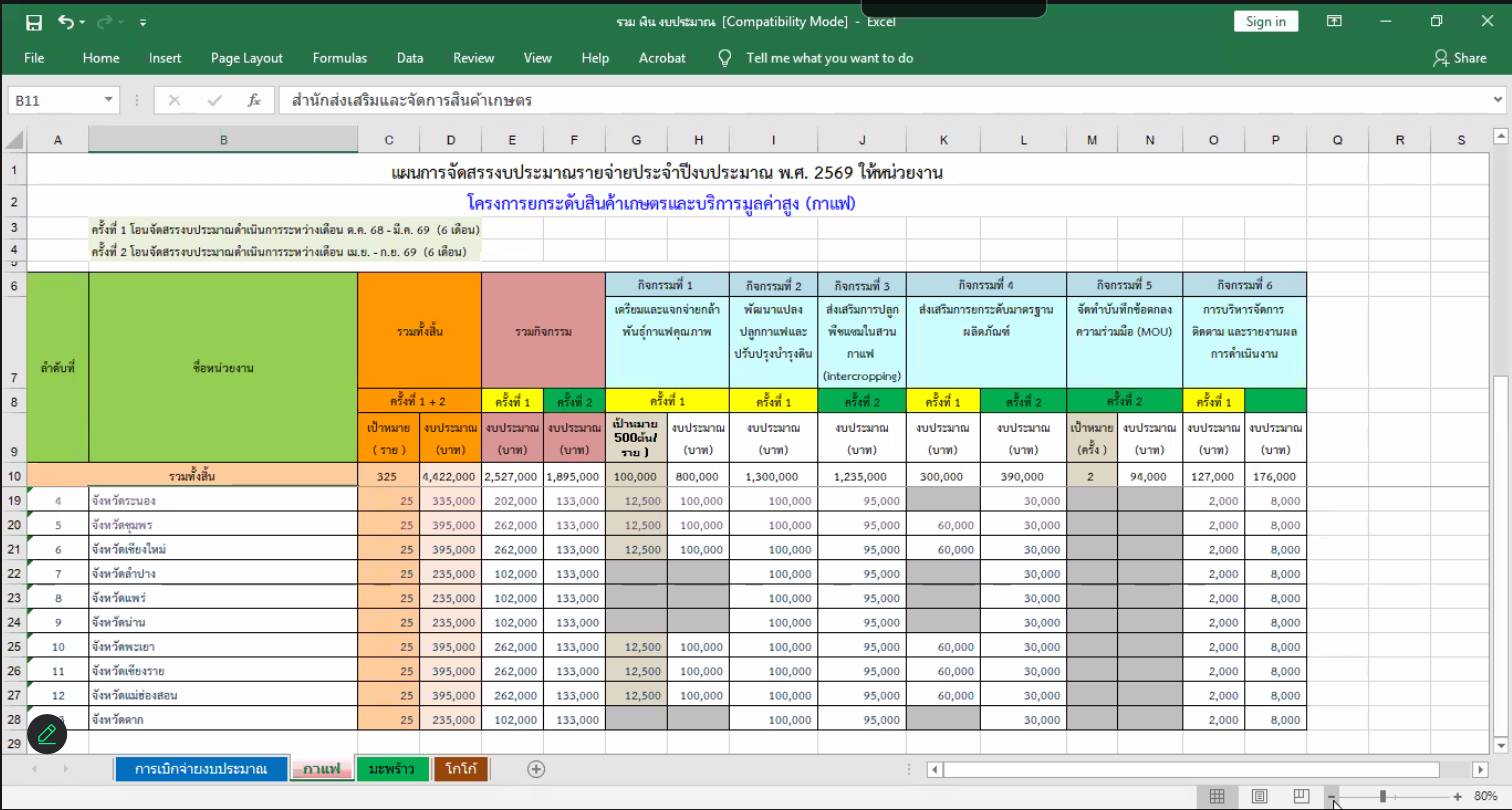This screenshot has width=1512, height=810.
Task: Open the Formulas ribbon tab
Action: pos(339,58)
